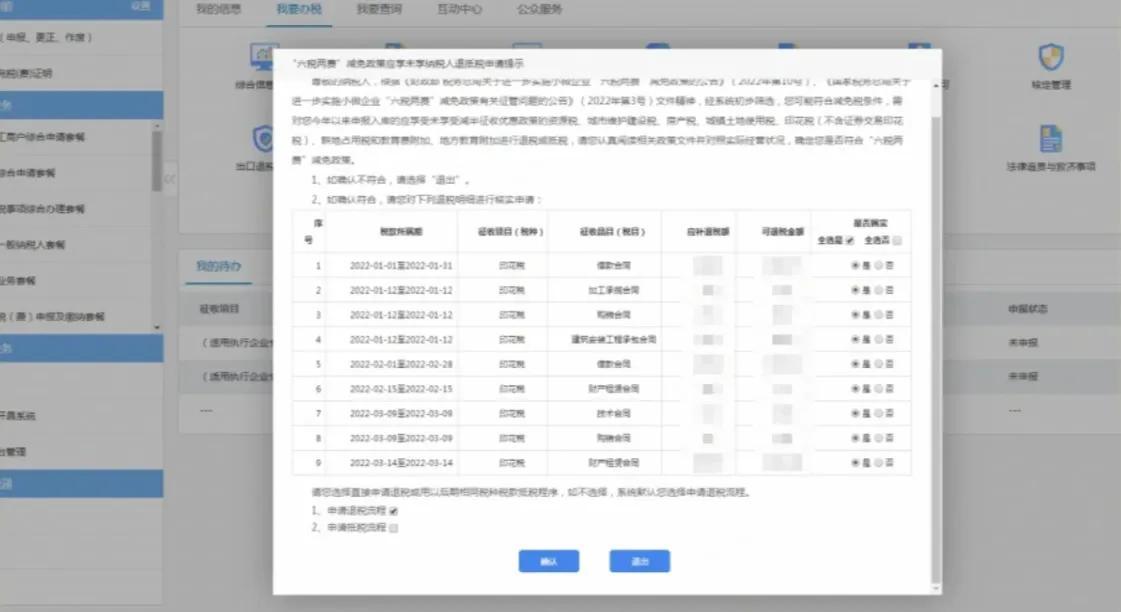This screenshot has width=1121, height=612.
Task: Open the shield icon at far right
Action: (1051, 57)
